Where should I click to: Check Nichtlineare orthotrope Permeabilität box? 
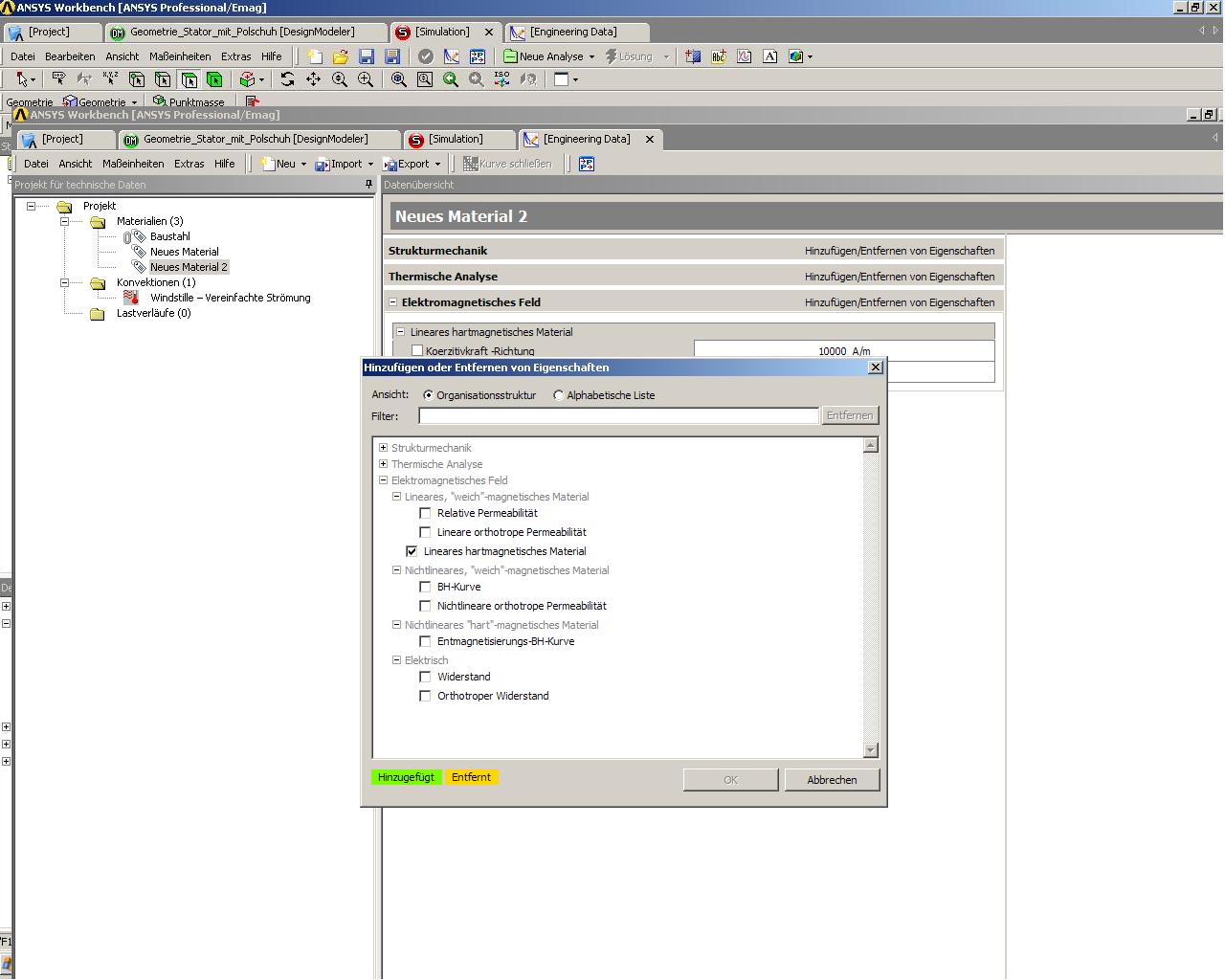pyautogui.click(x=425, y=606)
